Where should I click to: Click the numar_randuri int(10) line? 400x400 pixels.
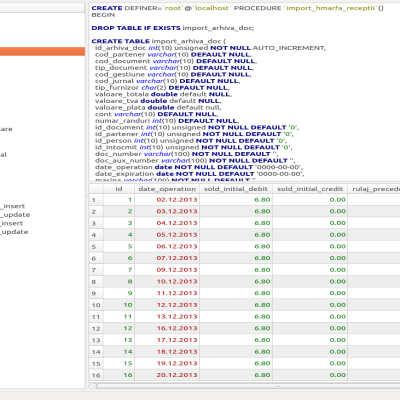click(x=167, y=121)
